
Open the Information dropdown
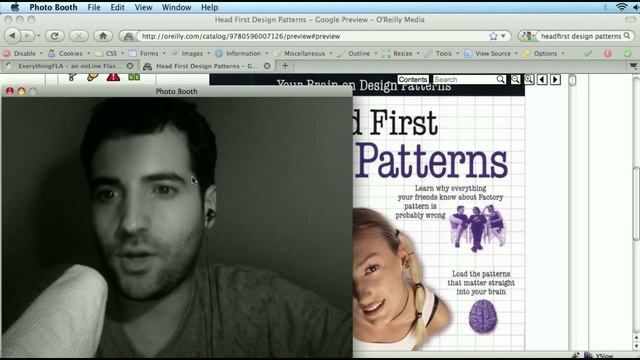click(242, 53)
